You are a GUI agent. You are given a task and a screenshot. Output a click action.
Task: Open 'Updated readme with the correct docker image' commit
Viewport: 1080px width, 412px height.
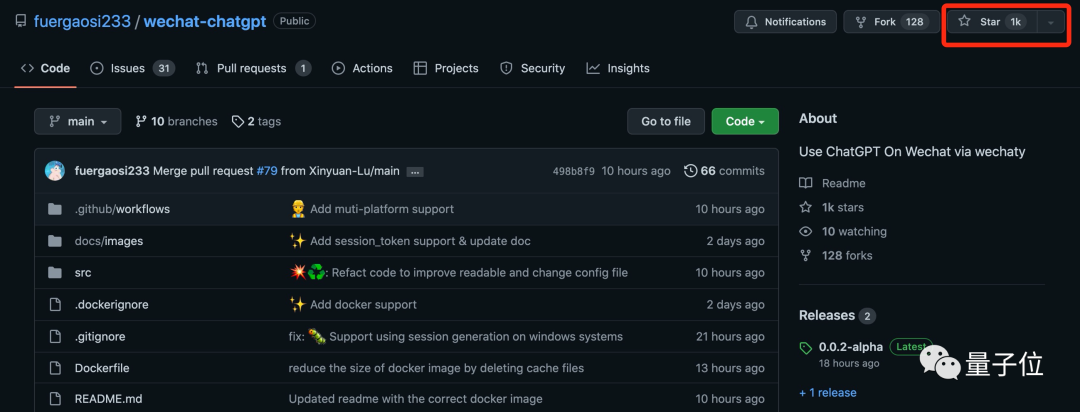(415, 399)
